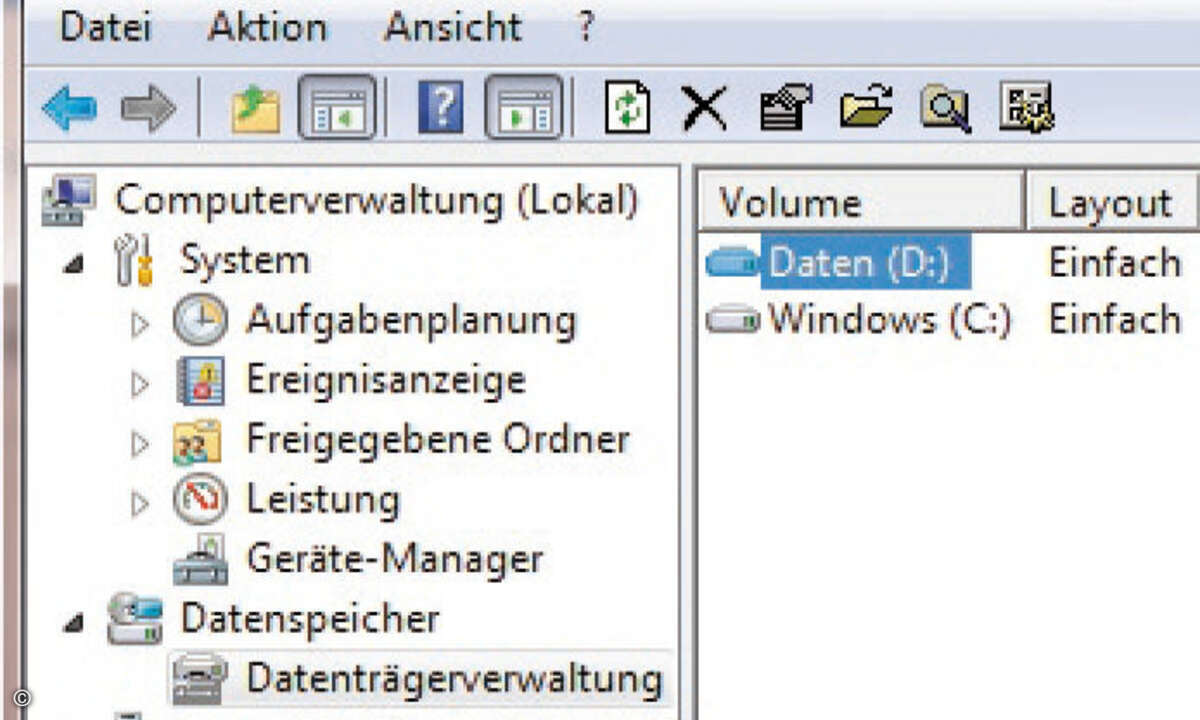Click the Layout column header
Viewport: 1200px width, 720px height.
pyautogui.click(x=1112, y=202)
